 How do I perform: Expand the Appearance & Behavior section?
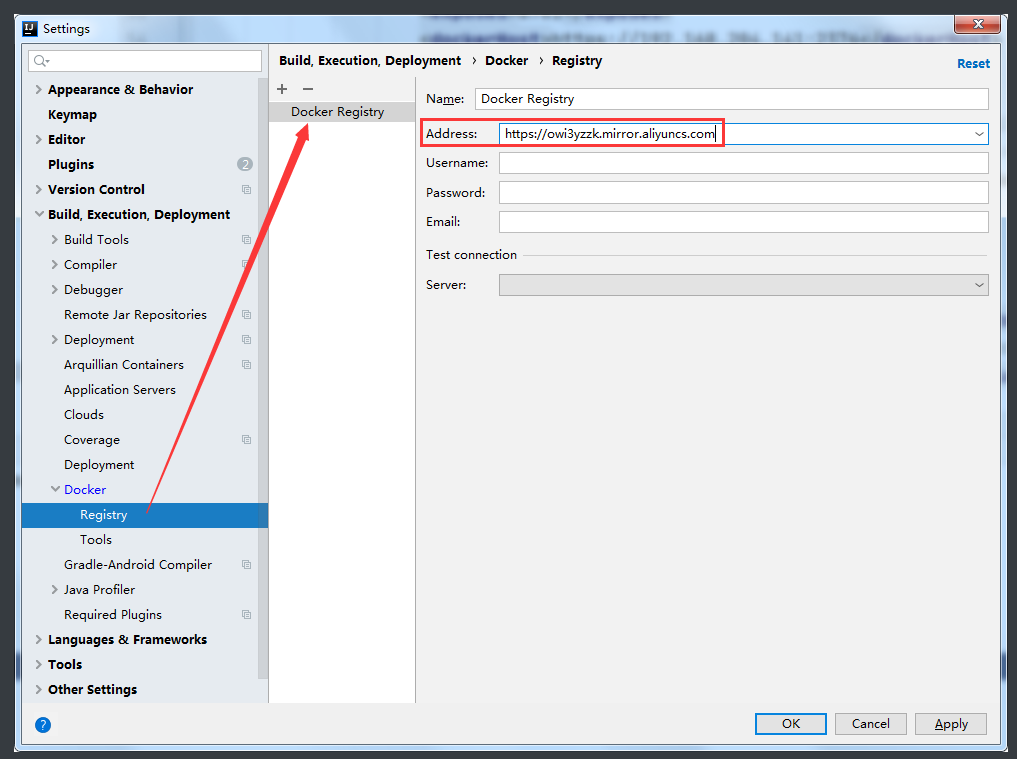[38, 90]
